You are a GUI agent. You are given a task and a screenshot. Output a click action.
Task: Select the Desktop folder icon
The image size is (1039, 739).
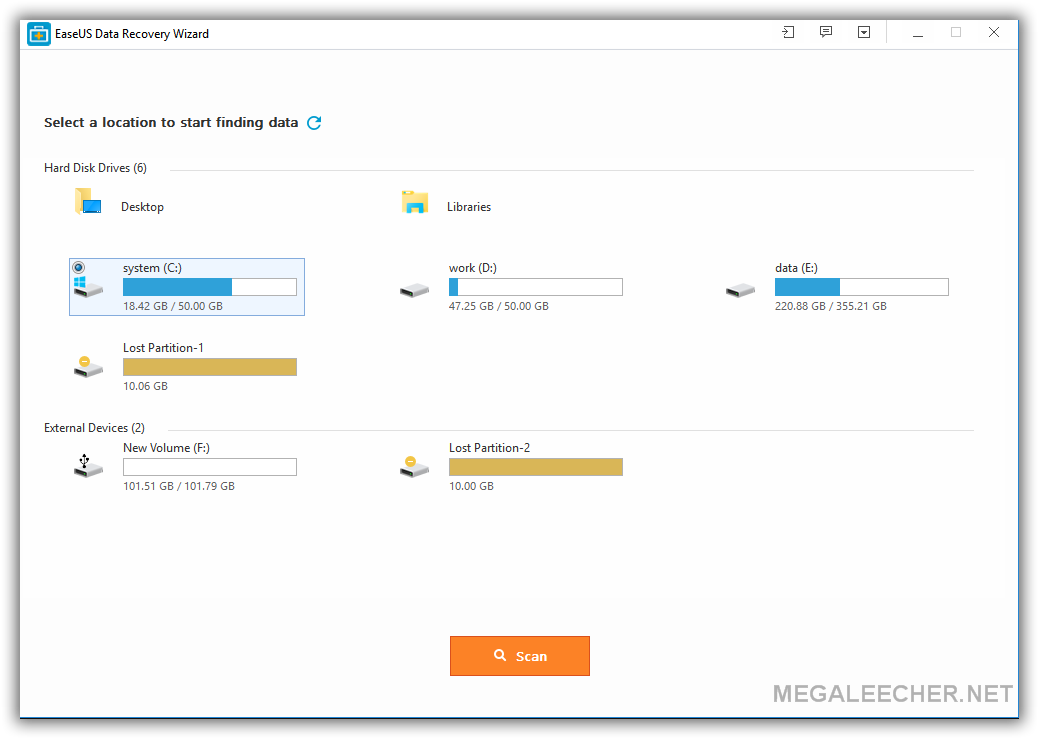[x=87, y=201]
